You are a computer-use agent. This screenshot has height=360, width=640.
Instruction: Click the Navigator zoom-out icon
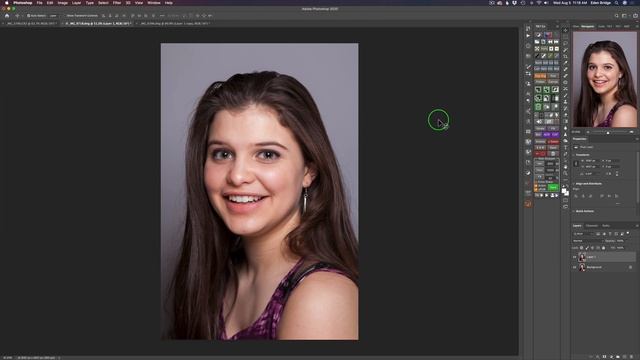[588, 132]
